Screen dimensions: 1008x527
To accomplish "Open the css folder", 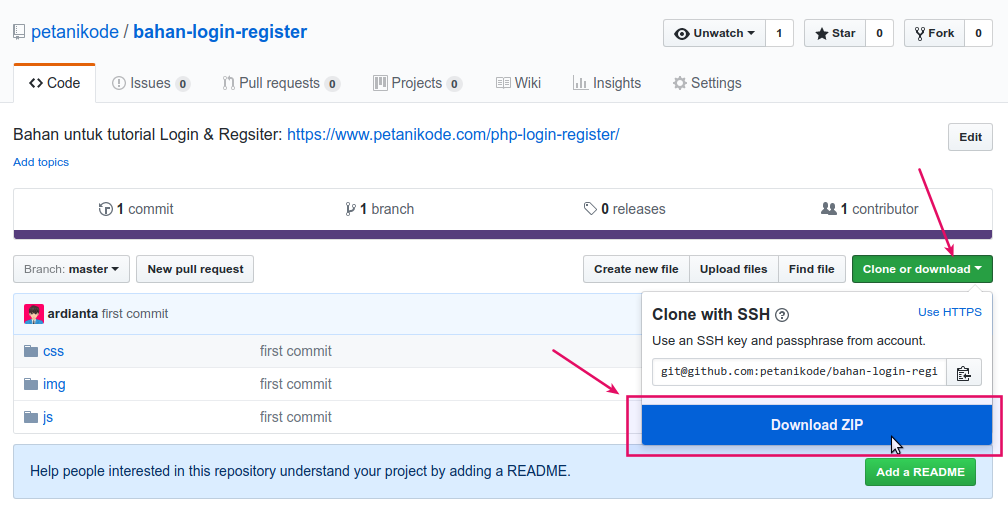I will point(53,351).
